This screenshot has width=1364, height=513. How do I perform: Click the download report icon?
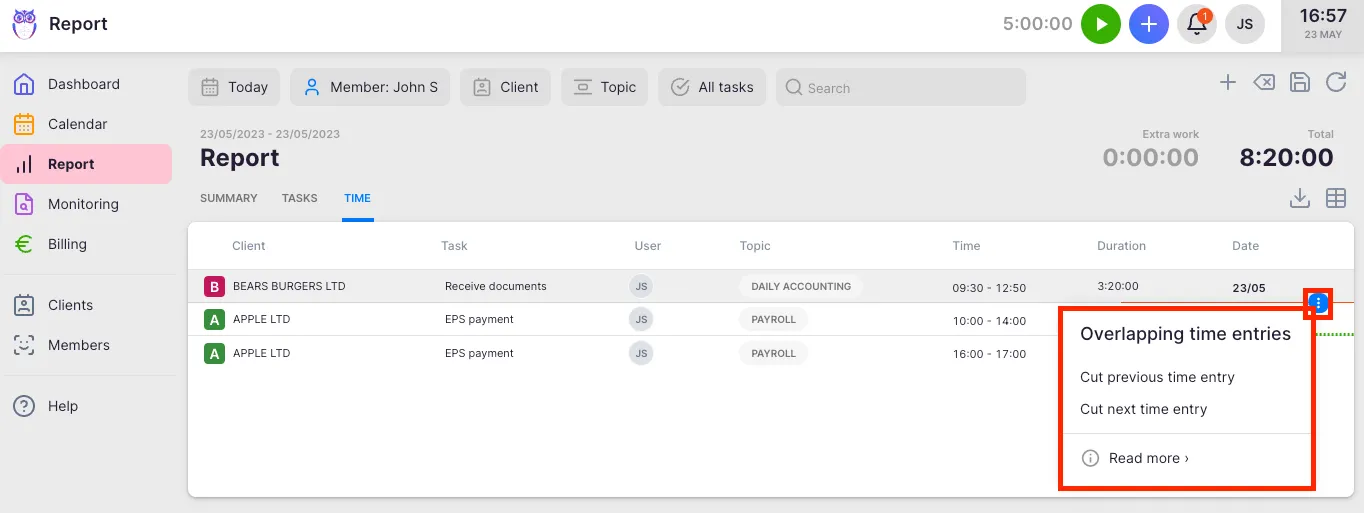click(1299, 198)
